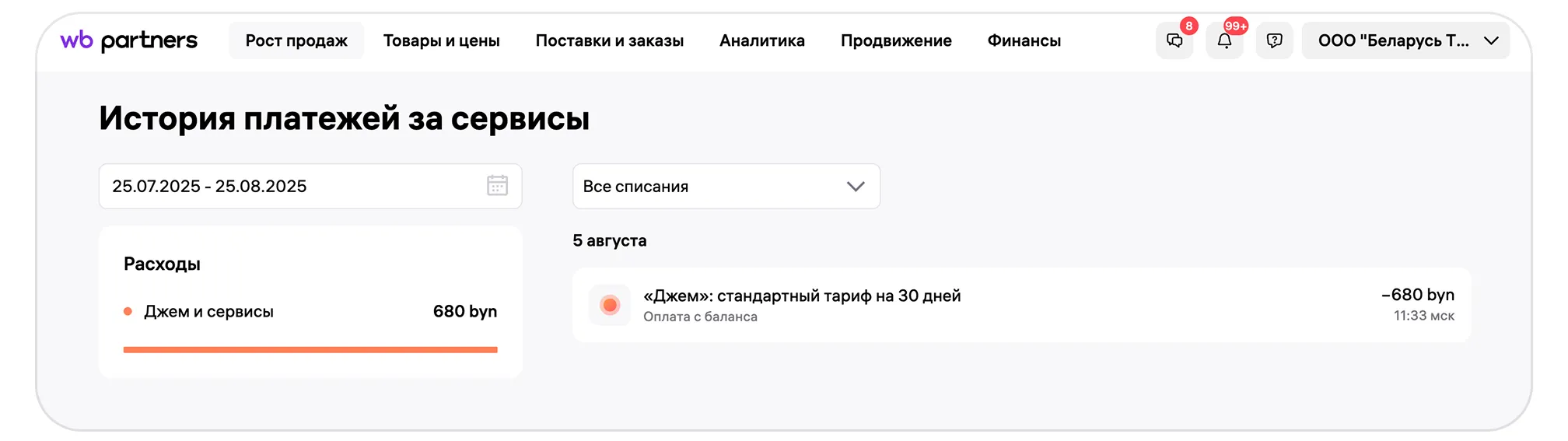Screen dimensions: 1568x441
Task: Expand the Все списания dropdown
Action: point(725,187)
